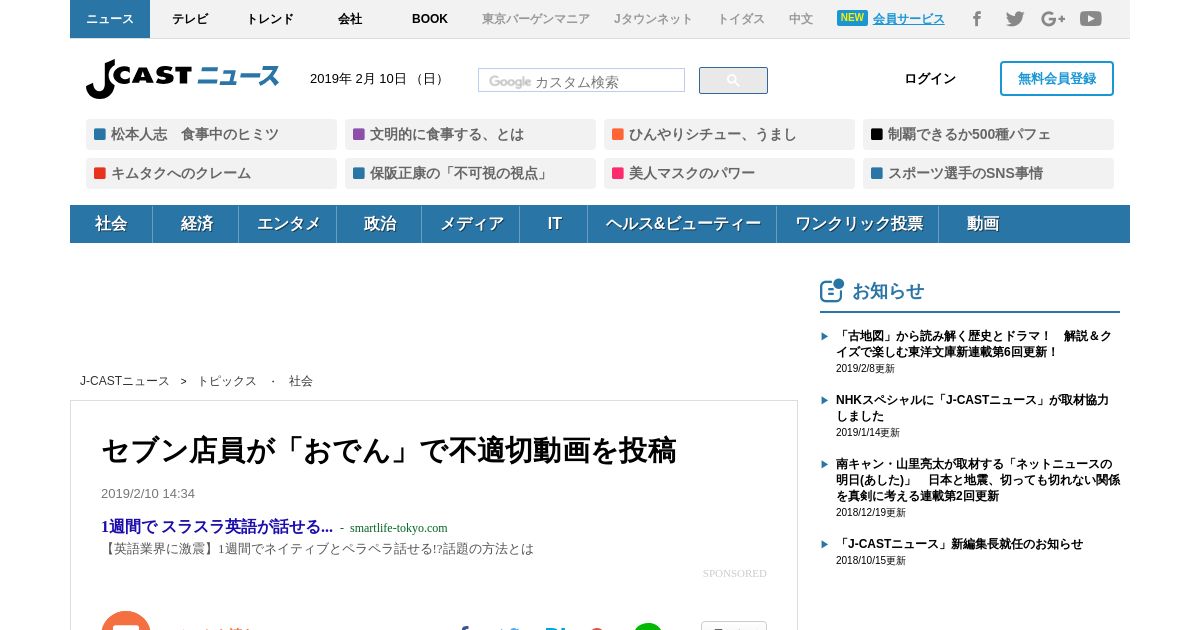Click the header date 2019年 2月 10日

(378, 79)
